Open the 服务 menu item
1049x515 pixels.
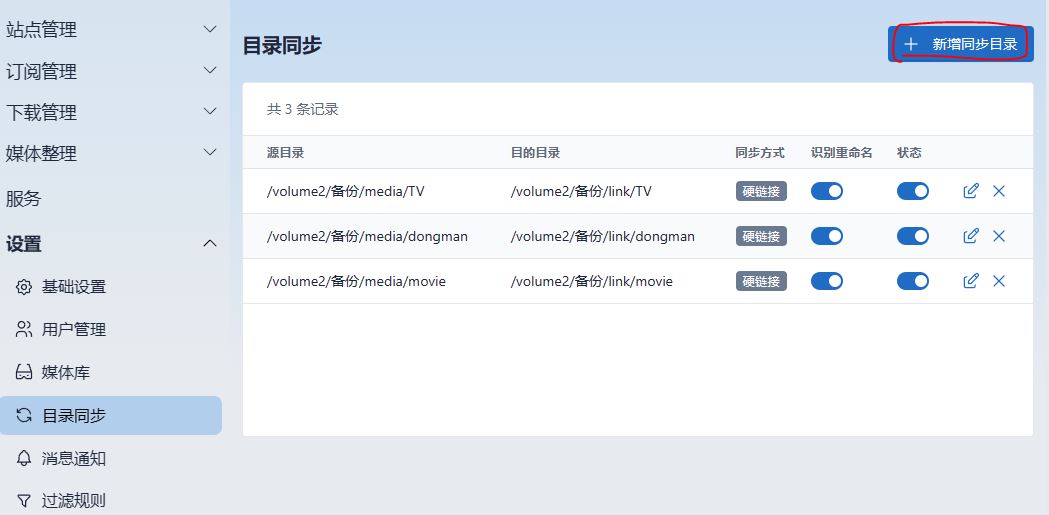click(x=24, y=199)
